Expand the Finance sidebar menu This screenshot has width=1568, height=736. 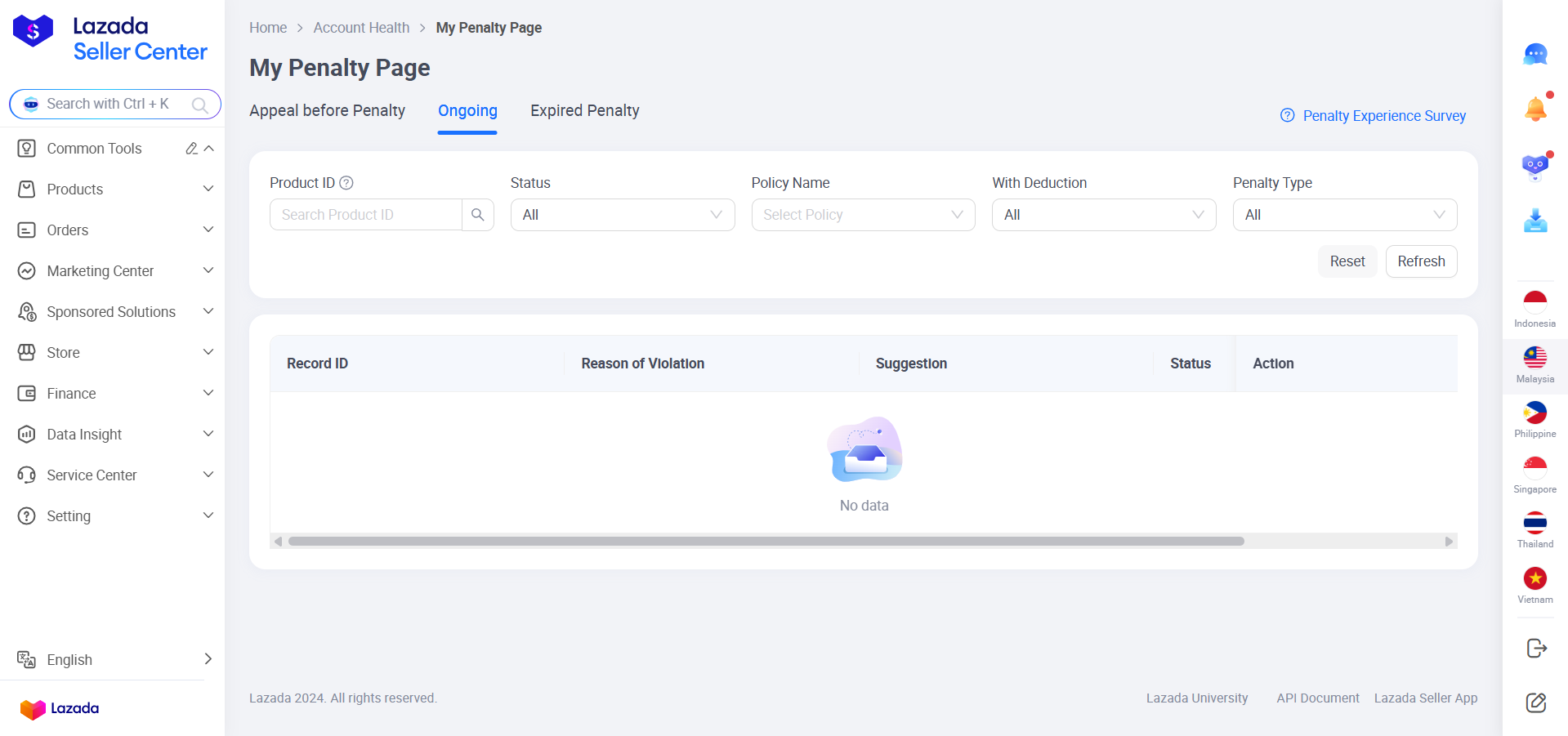point(114,394)
